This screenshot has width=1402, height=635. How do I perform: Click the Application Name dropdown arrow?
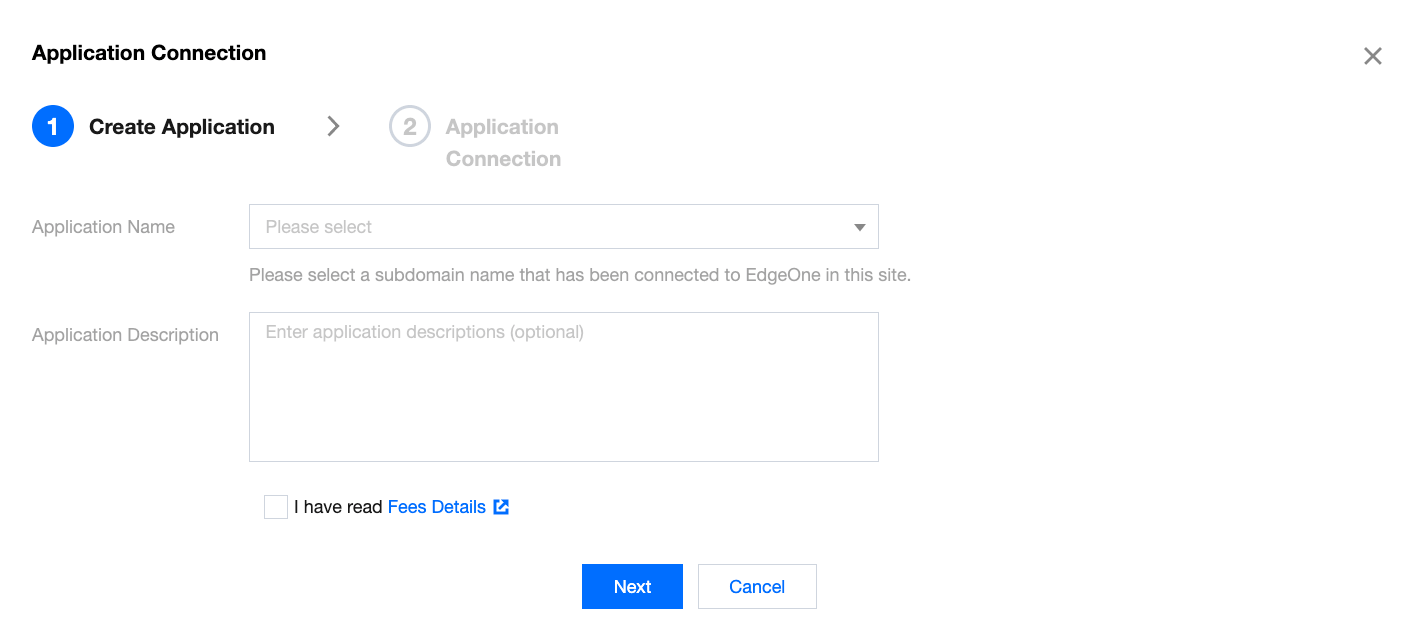(x=859, y=227)
